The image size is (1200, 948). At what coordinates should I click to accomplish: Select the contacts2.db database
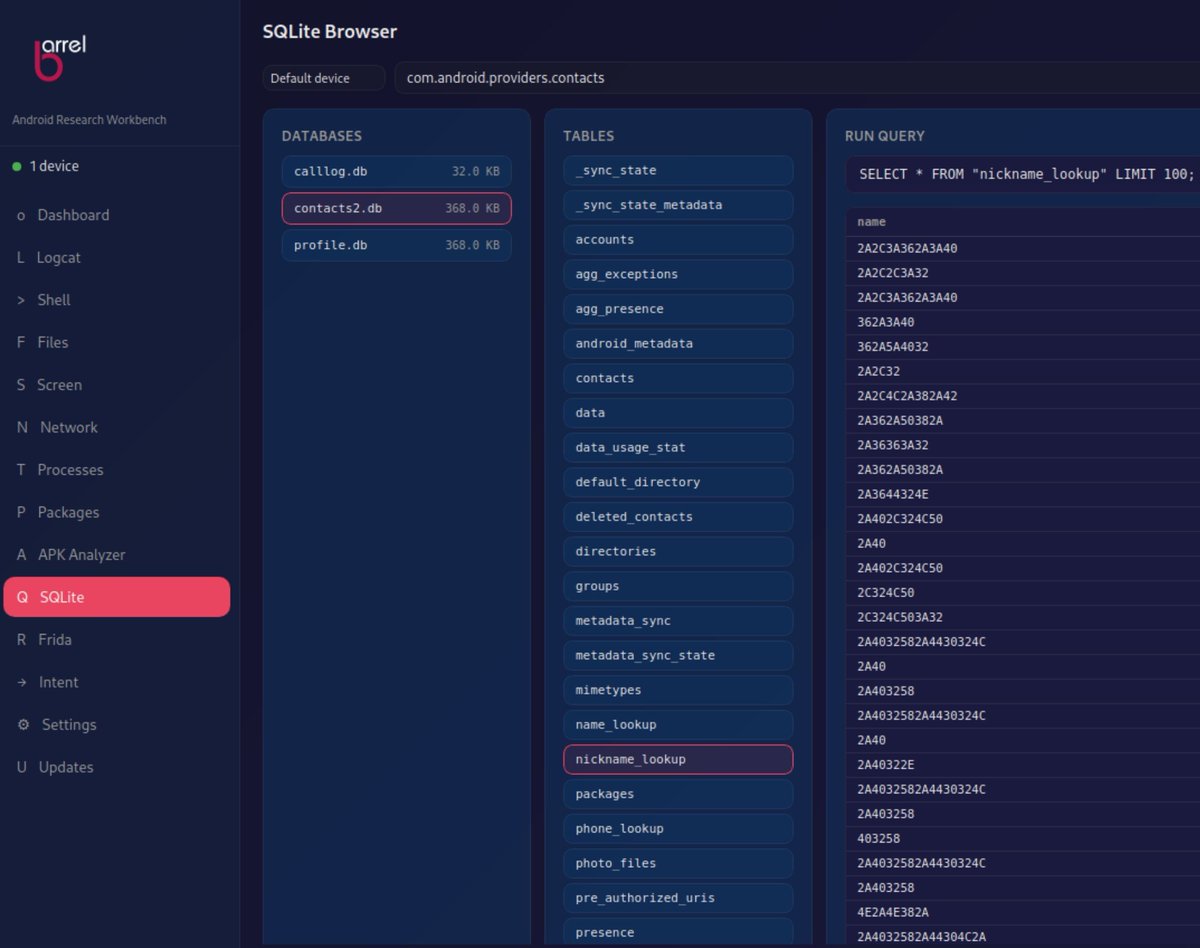point(397,208)
